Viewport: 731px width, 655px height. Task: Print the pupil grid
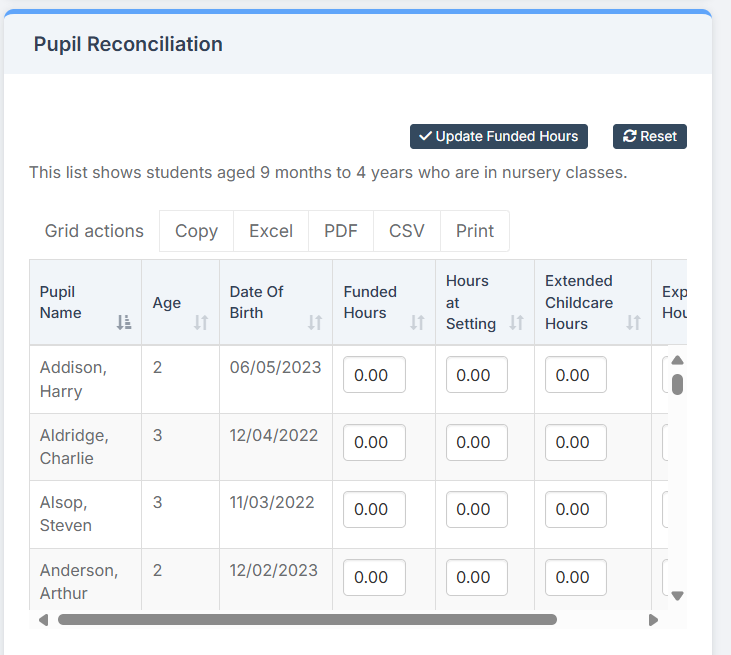pos(475,231)
